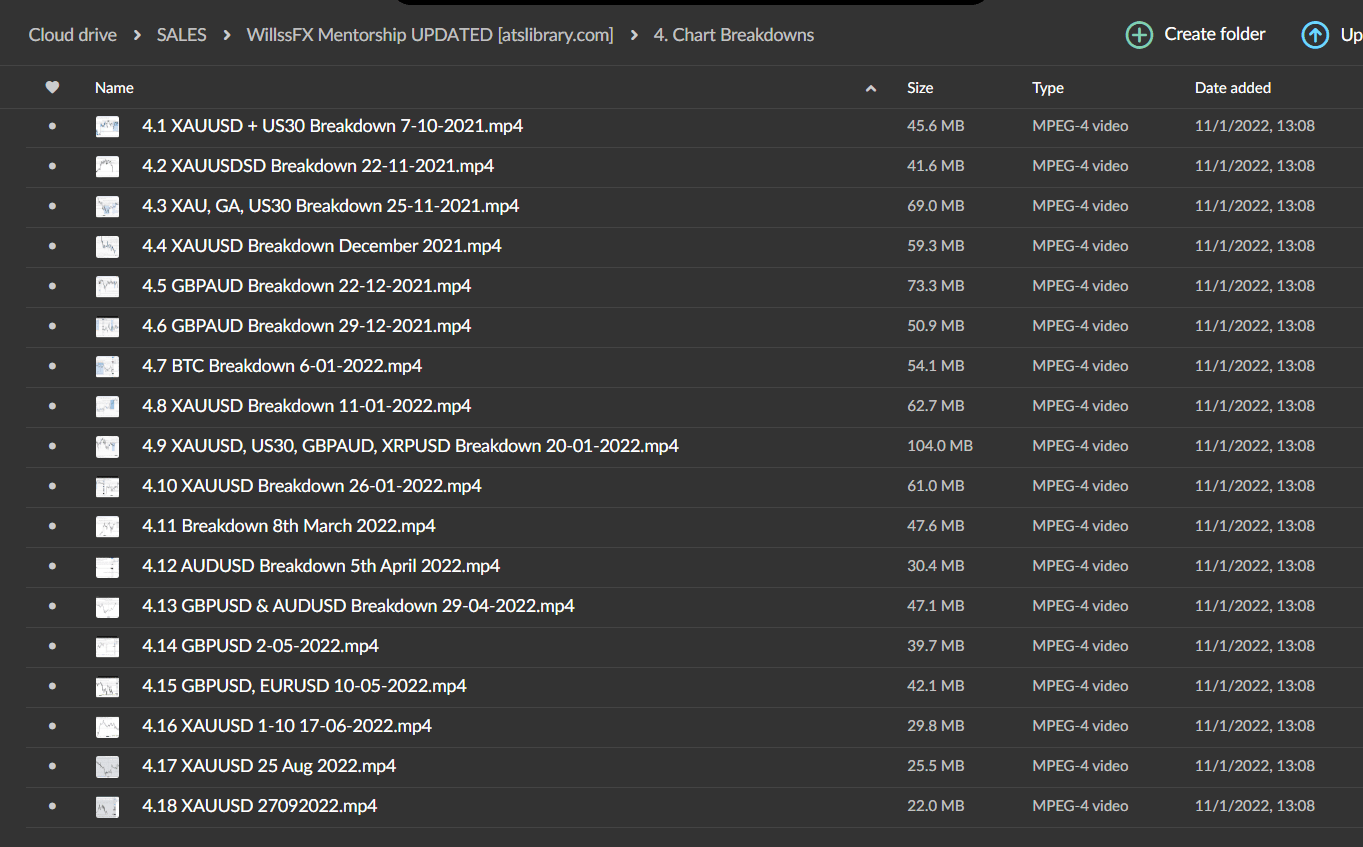Open 4.13 GBPUSD & AUDUSD Breakdown file

coord(358,606)
